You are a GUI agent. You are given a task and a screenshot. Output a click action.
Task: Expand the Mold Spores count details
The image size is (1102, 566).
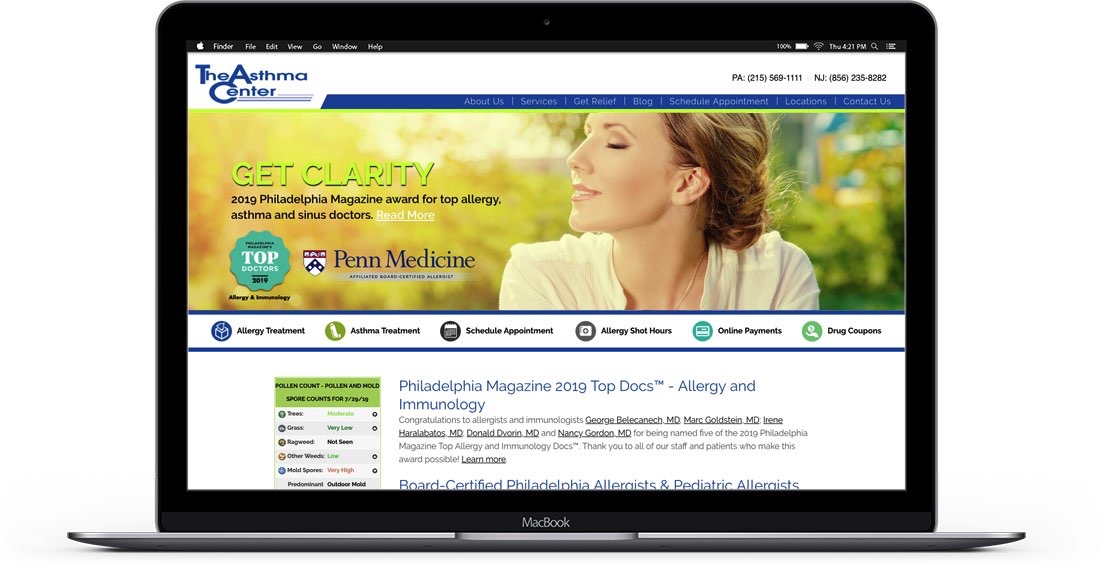point(375,470)
